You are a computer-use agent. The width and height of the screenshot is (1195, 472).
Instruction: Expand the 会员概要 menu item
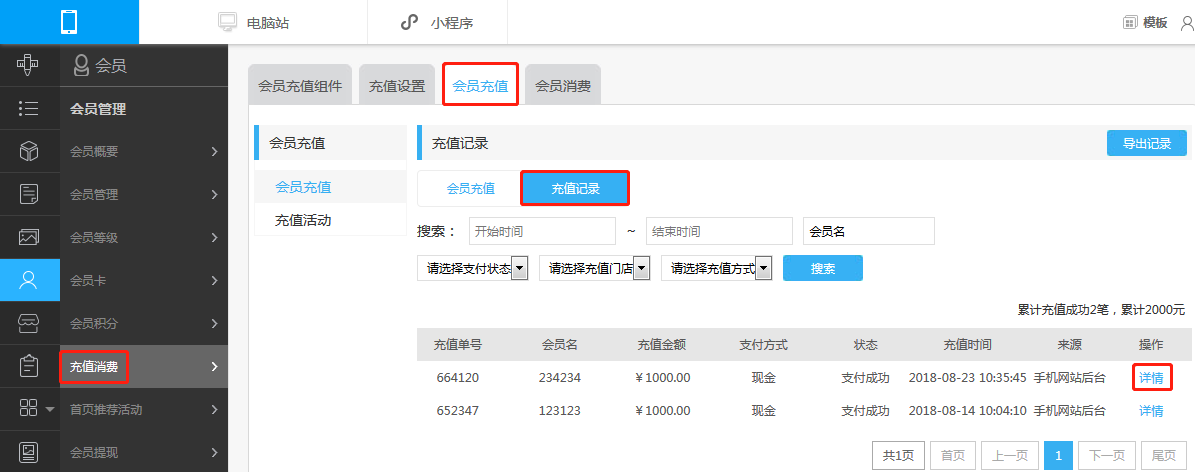coord(144,151)
